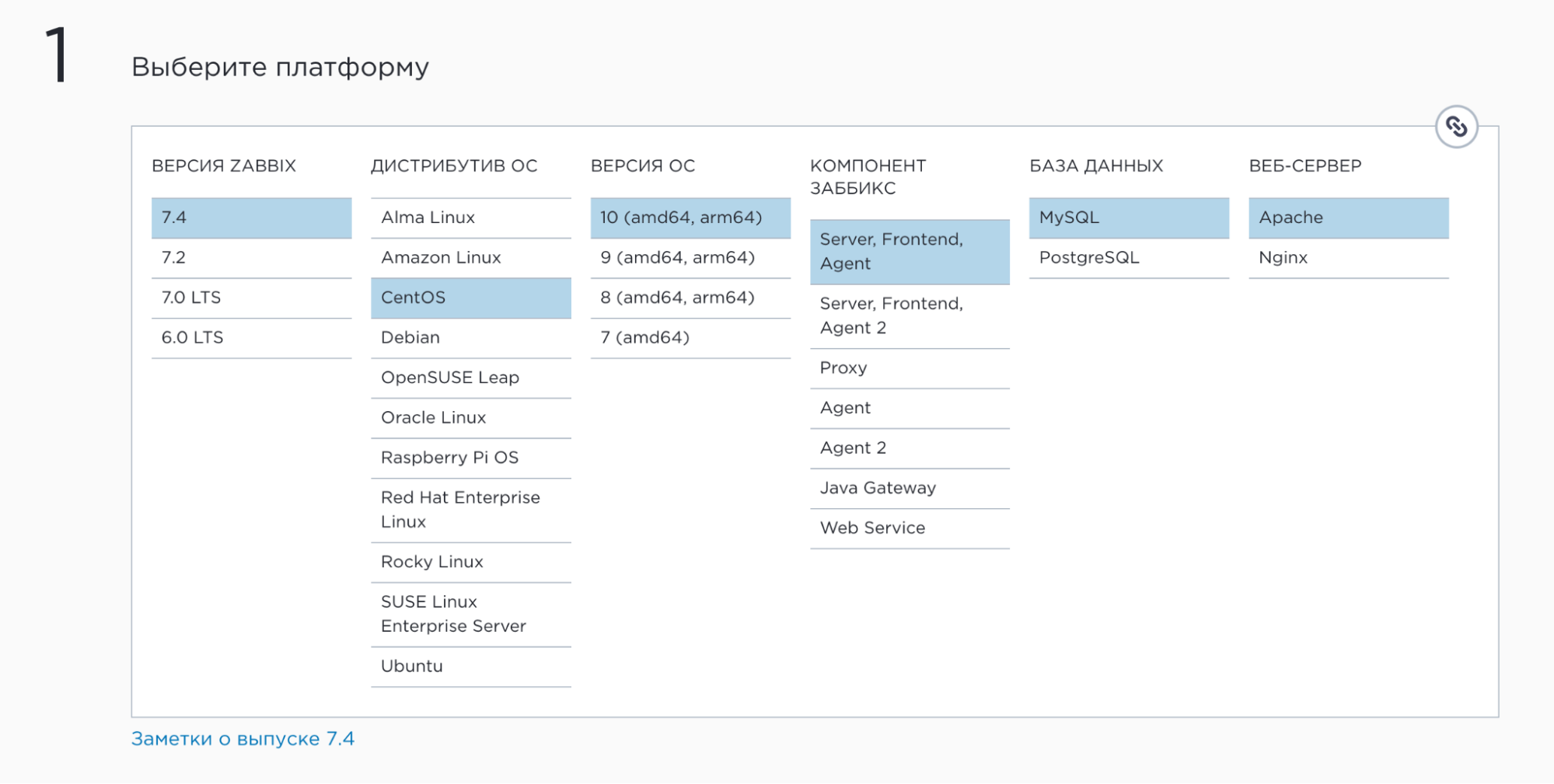Image resolution: width=1554 pixels, height=784 pixels.
Task: Choose OS version 8 (amd64, arm64)
Action: [x=690, y=298]
